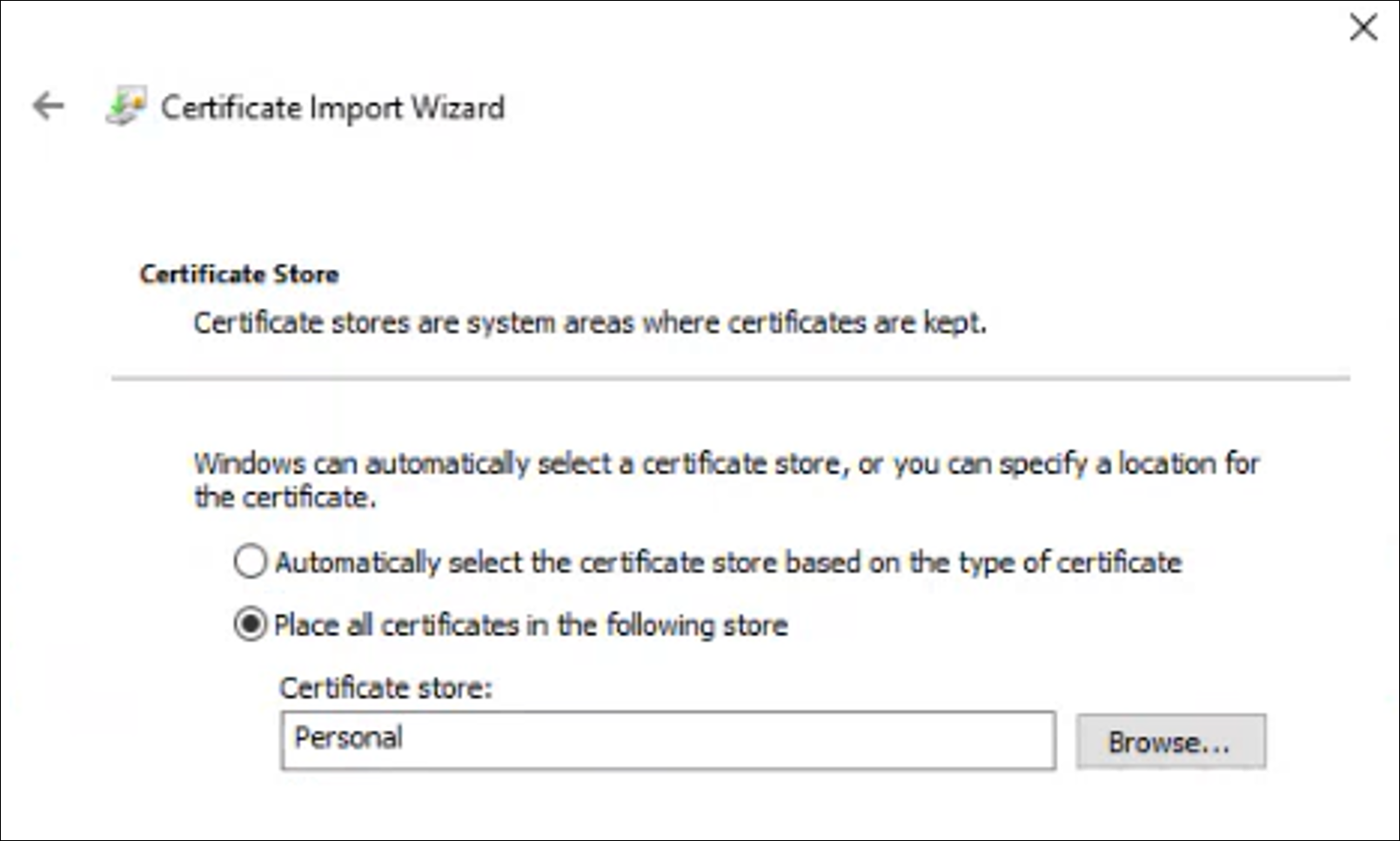This screenshot has width=1400, height=841.
Task: Click 'specify a location for' in the instructions
Action: click(x=1129, y=463)
